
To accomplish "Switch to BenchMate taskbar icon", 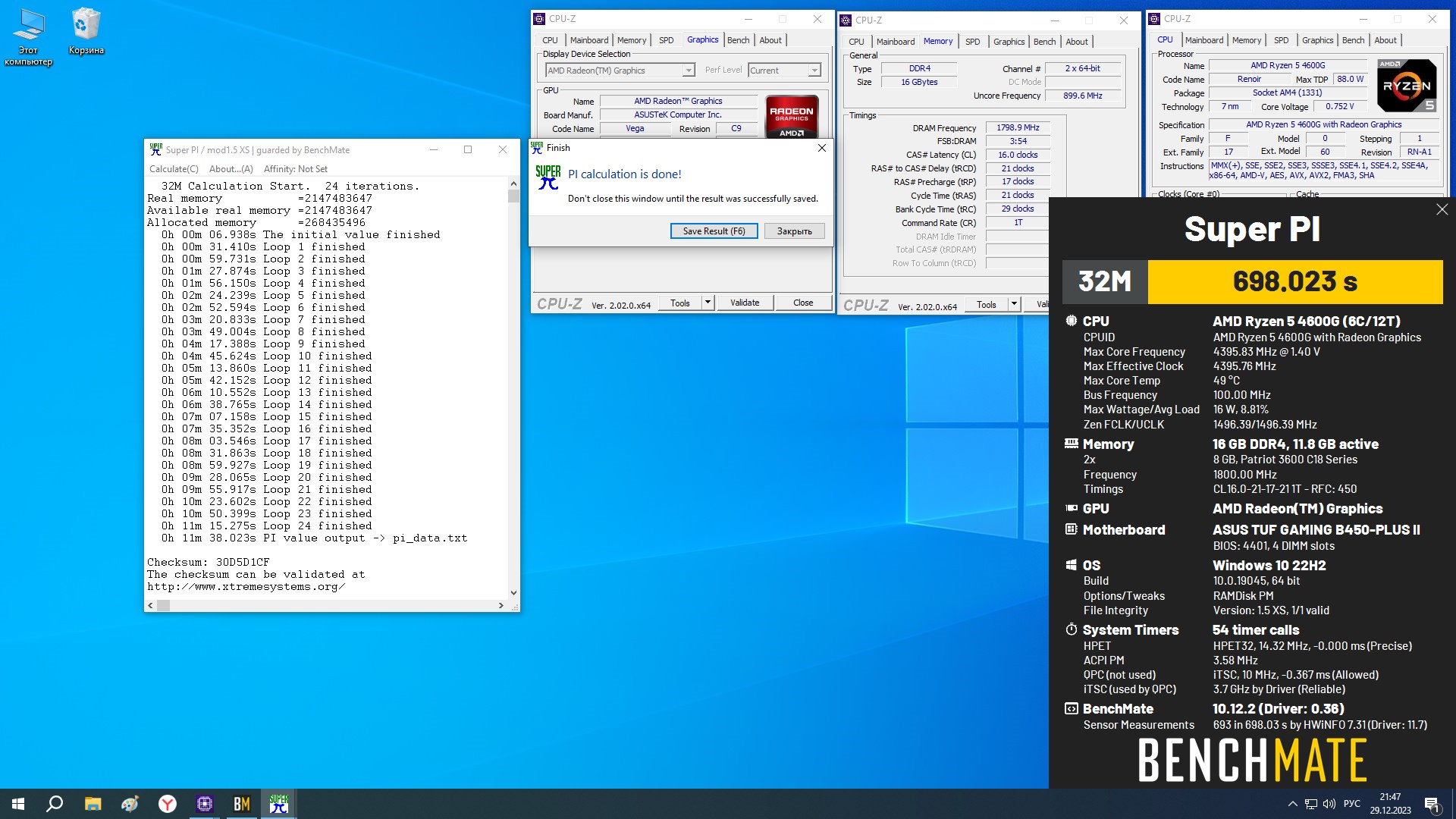I will coord(241,804).
